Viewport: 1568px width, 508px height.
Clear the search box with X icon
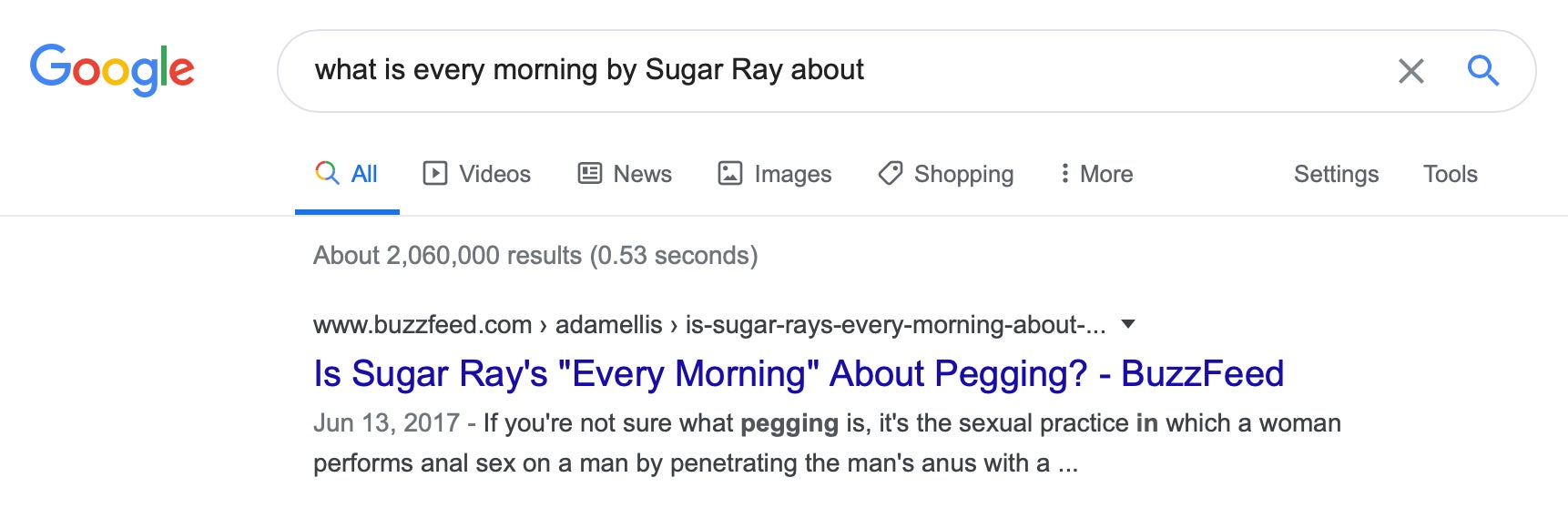[x=1410, y=71]
